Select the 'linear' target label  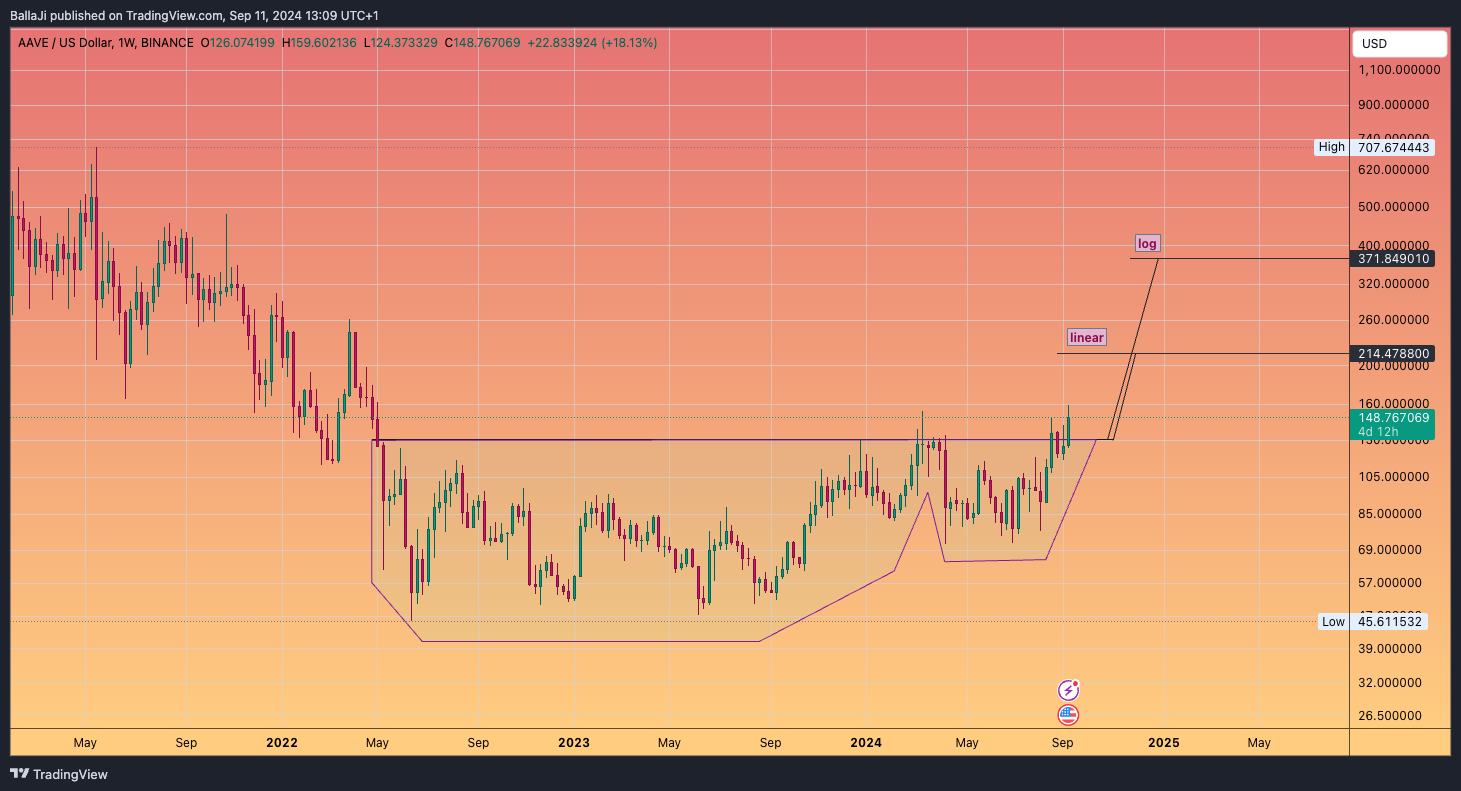tap(1087, 337)
